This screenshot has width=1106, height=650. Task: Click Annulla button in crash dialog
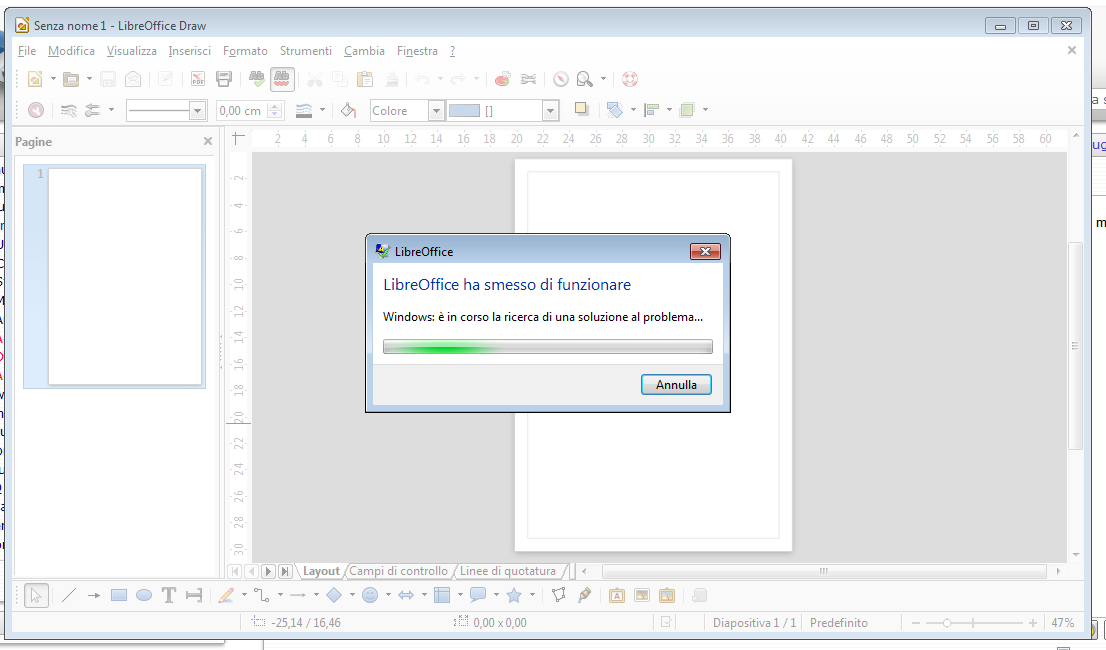(676, 385)
